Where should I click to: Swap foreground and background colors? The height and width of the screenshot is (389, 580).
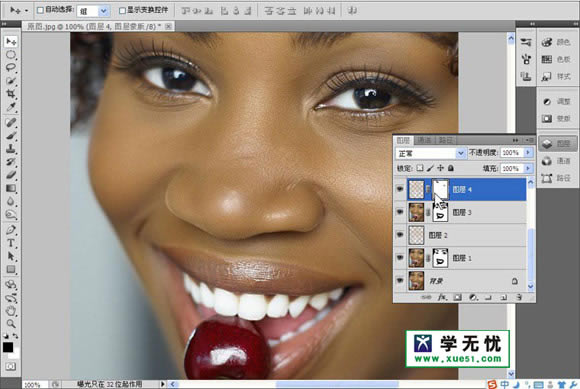(16, 336)
